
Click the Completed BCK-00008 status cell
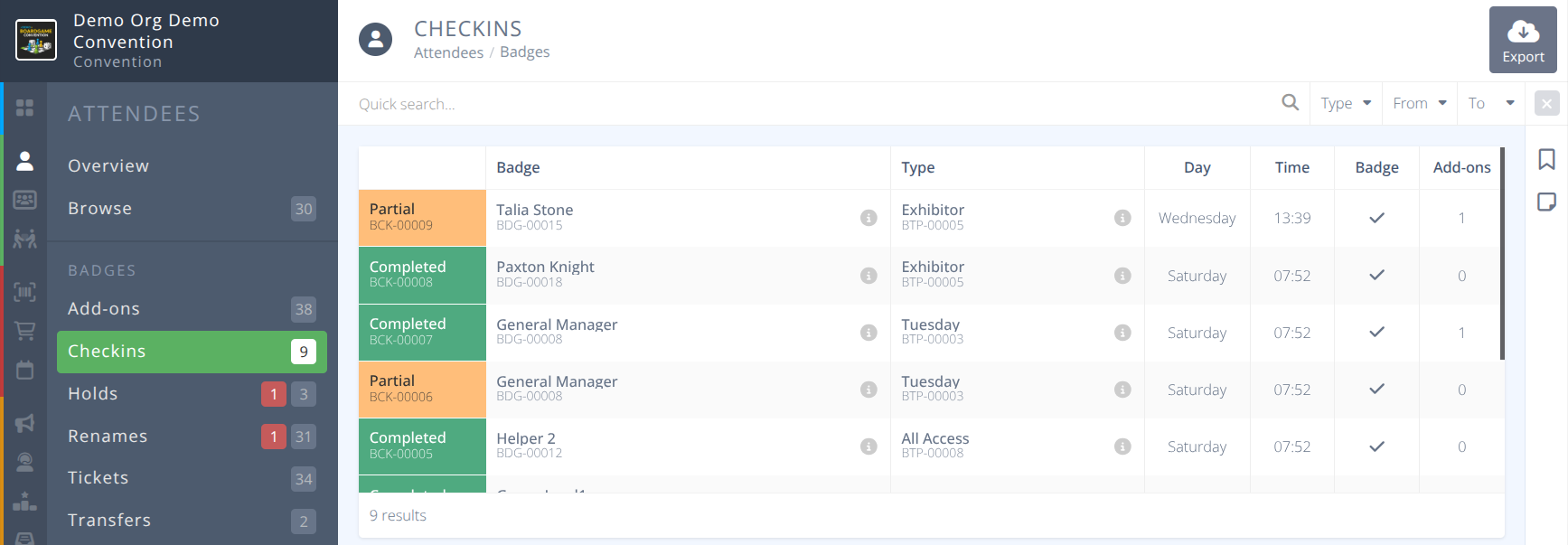click(422, 276)
